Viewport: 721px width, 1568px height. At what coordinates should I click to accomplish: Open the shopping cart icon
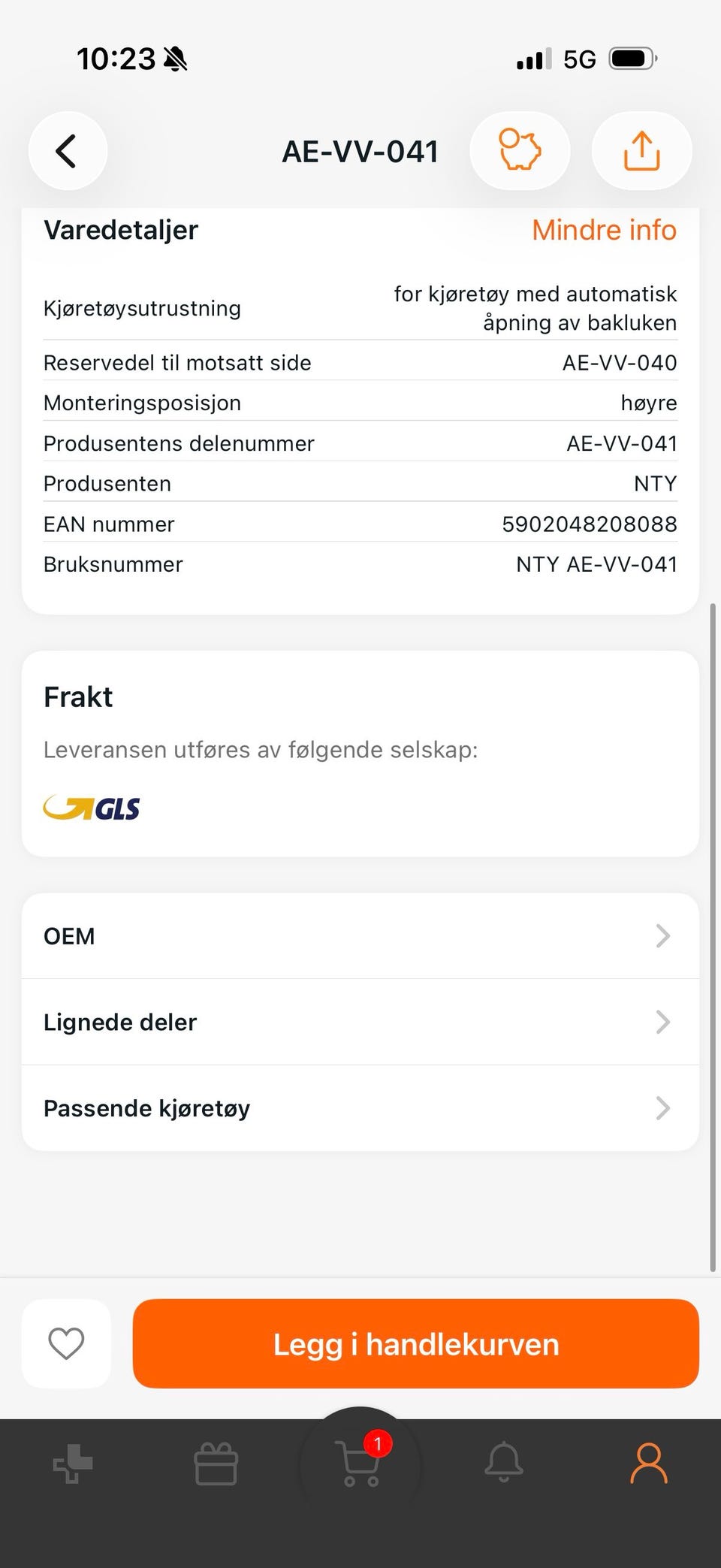[x=360, y=1462]
